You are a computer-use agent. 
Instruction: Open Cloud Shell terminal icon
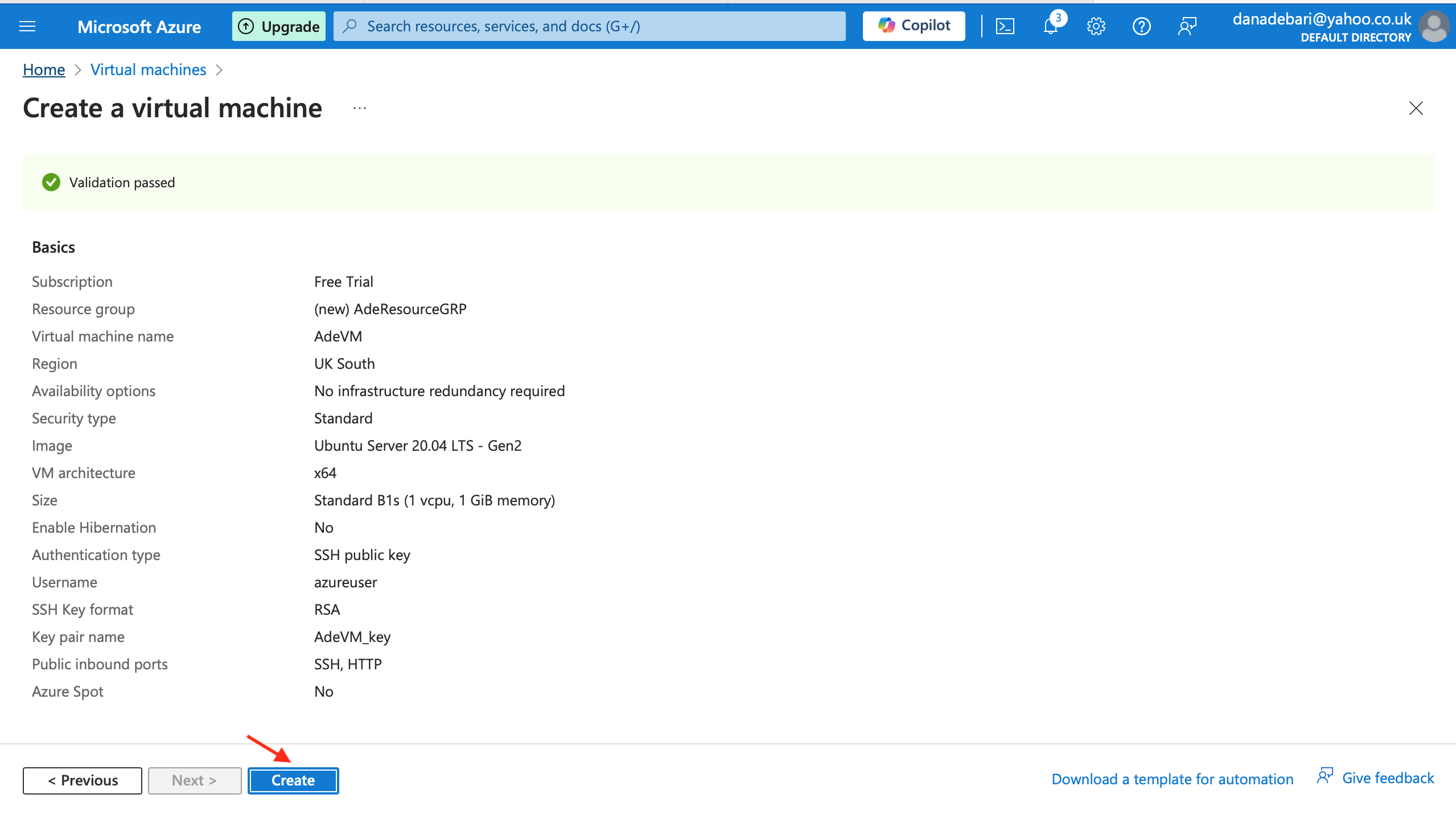point(1005,26)
